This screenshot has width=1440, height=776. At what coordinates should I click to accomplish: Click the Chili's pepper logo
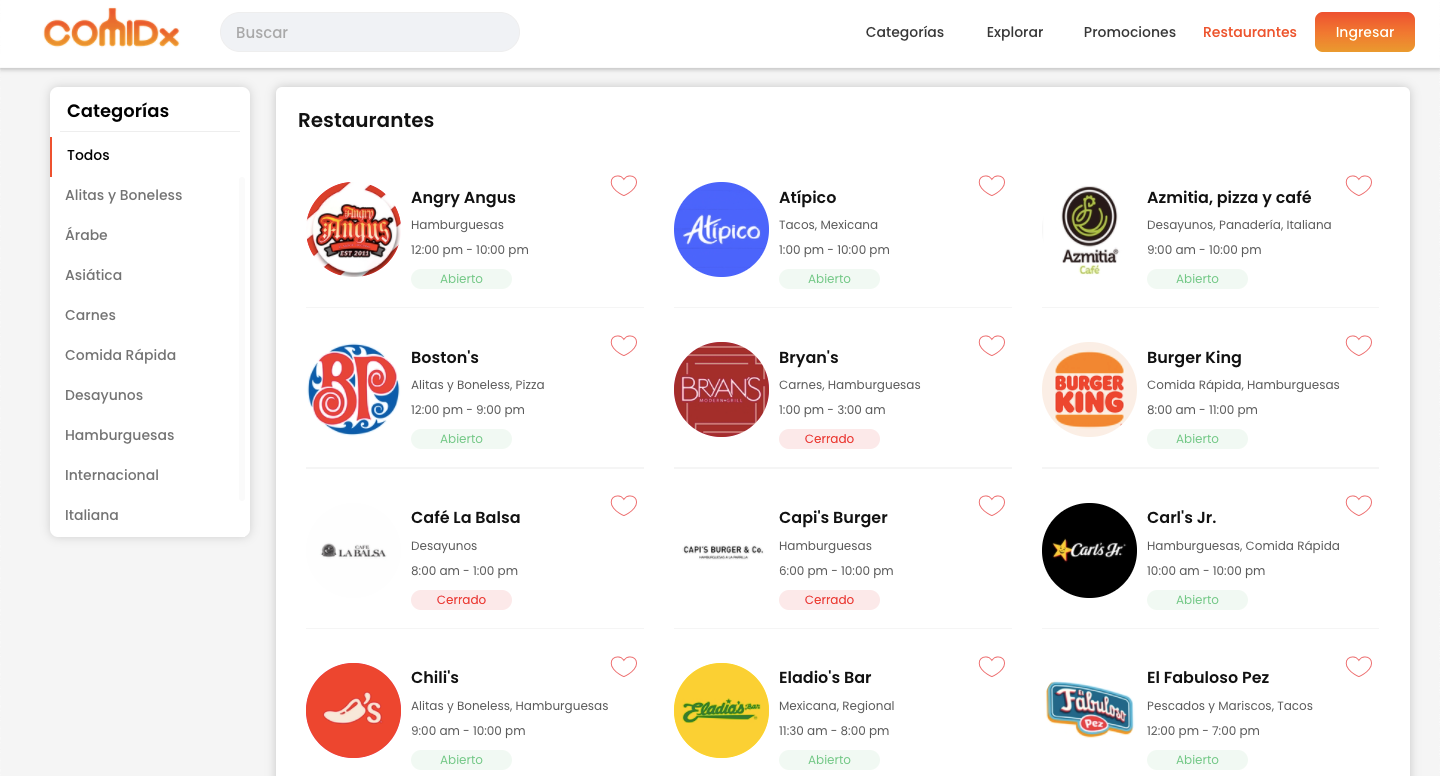click(353, 710)
